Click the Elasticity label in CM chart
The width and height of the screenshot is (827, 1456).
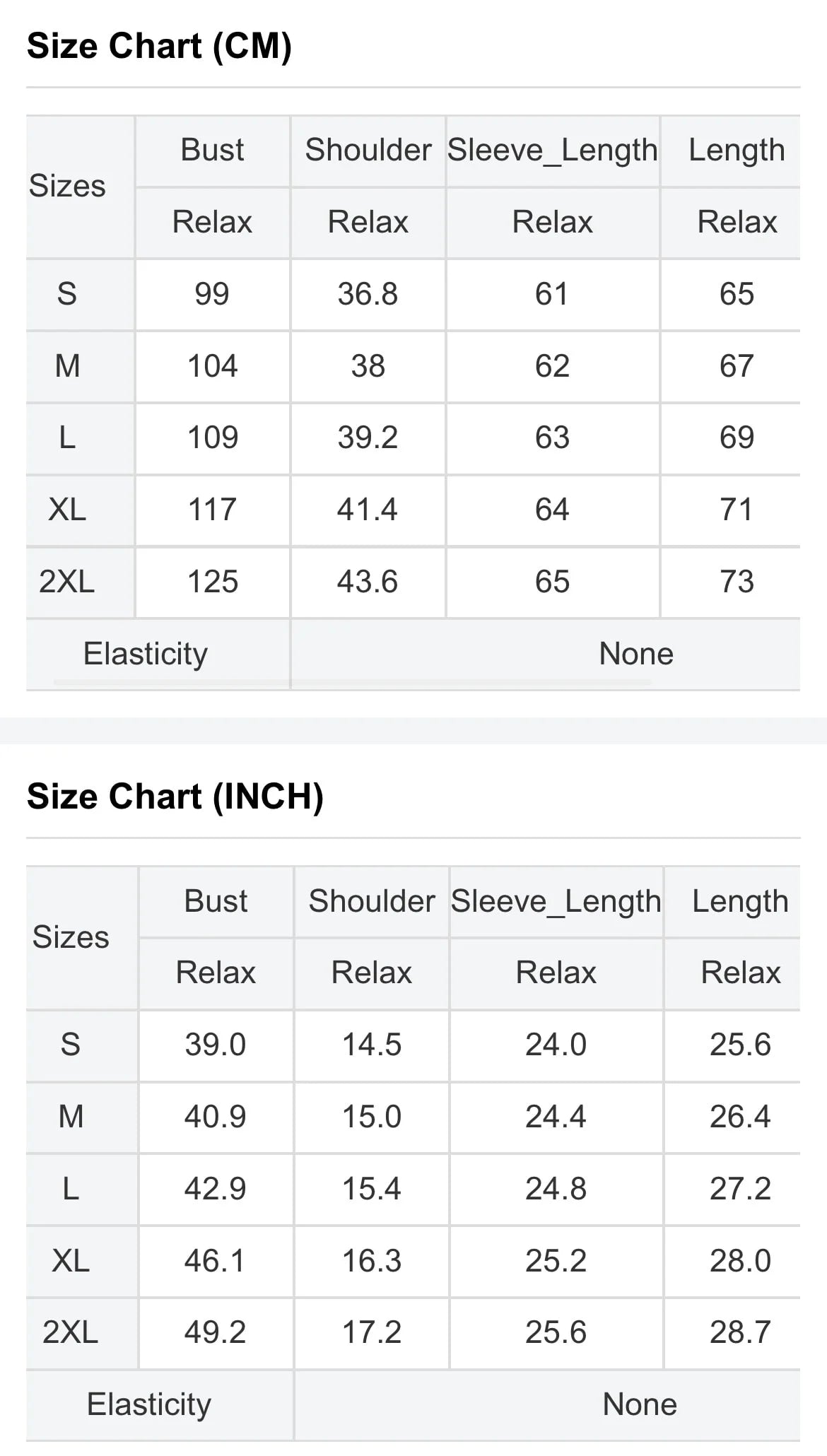click(146, 654)
